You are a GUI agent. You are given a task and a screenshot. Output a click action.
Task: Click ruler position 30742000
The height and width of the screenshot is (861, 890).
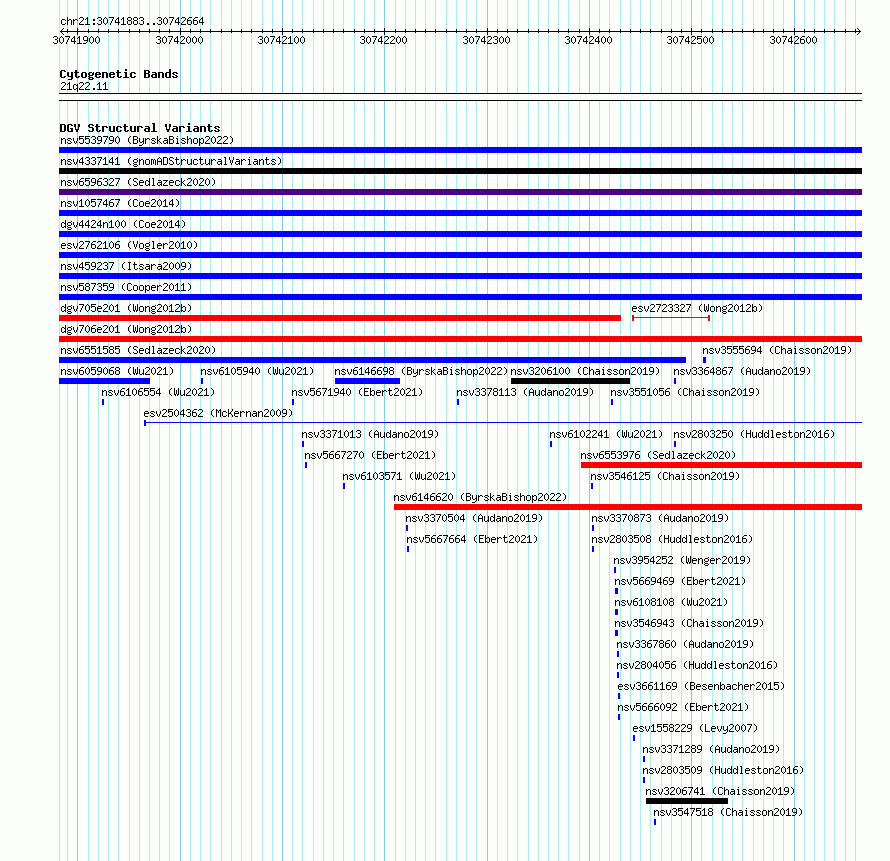179,40
